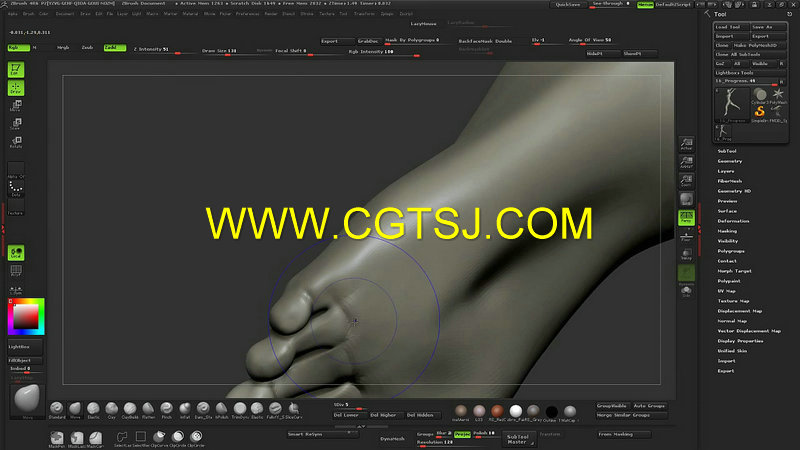
Task: Toggle the Rgb channel button
Action: tap(18, 47)
